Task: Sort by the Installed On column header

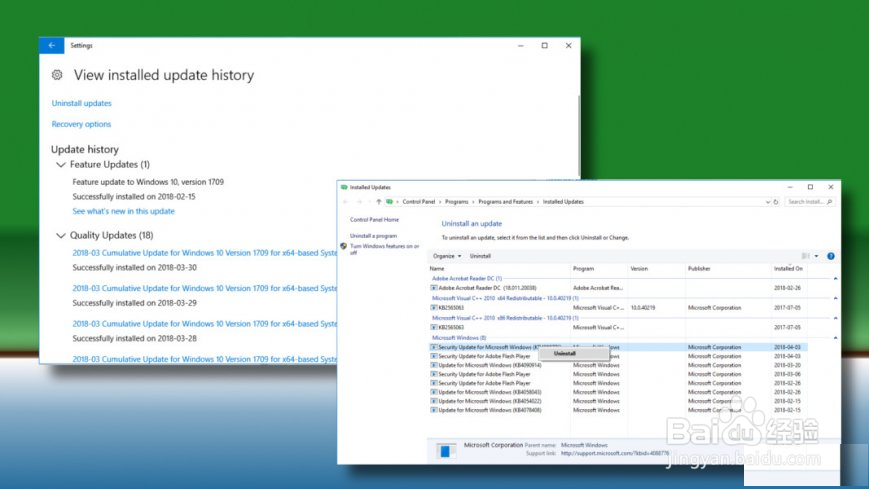Action: coord(788,268)
